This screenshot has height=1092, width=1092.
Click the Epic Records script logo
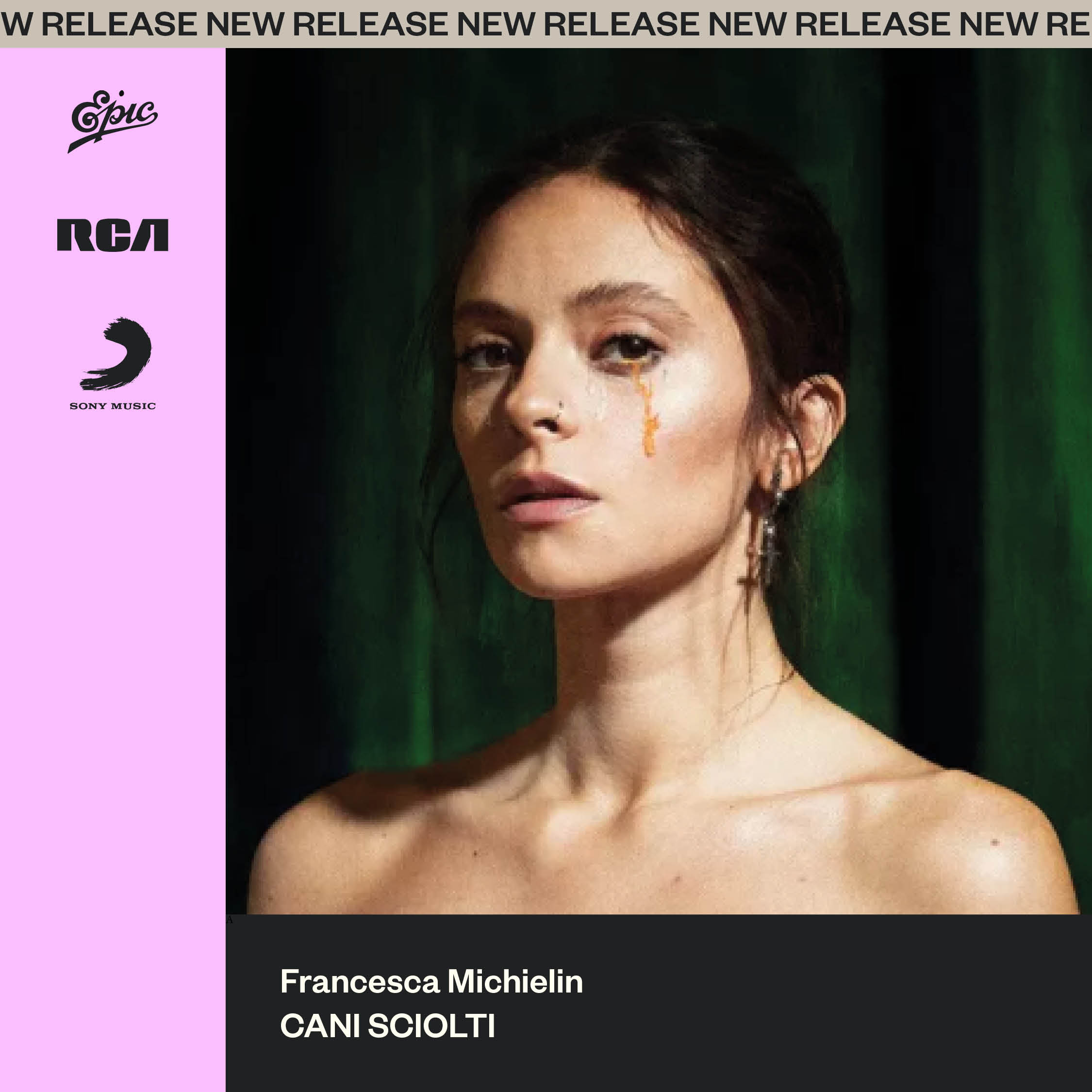coord(113,121)
